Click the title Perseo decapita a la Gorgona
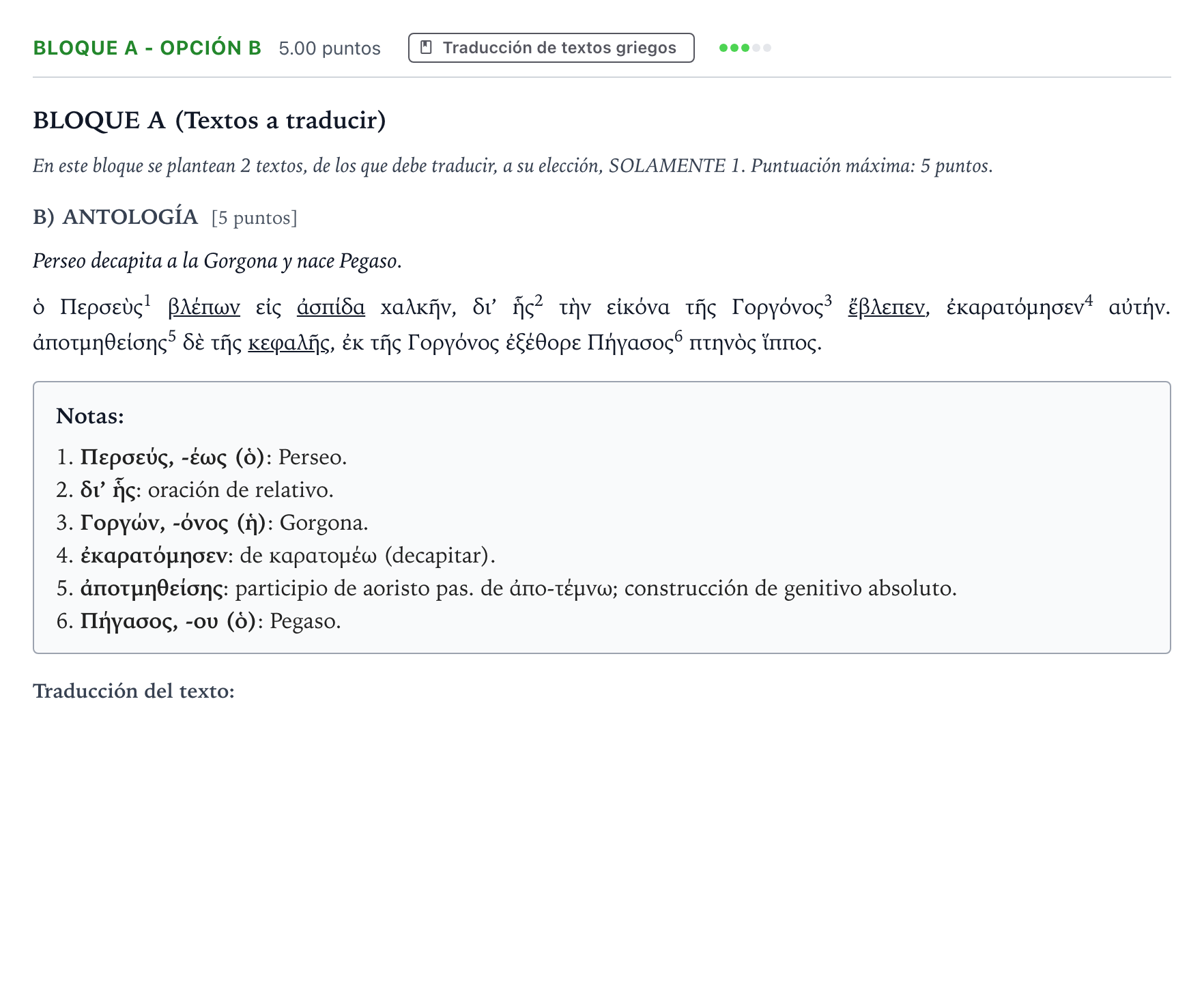 tap(217, 261)
